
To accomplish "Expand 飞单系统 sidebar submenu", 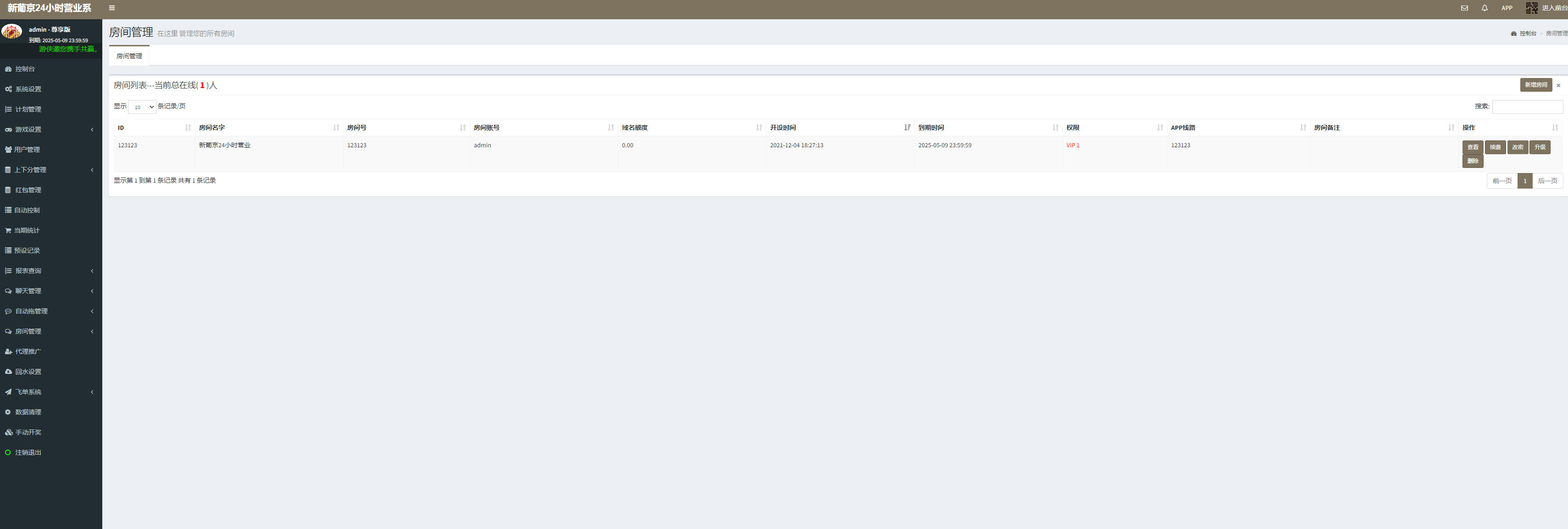I will [x=28, y=392].
